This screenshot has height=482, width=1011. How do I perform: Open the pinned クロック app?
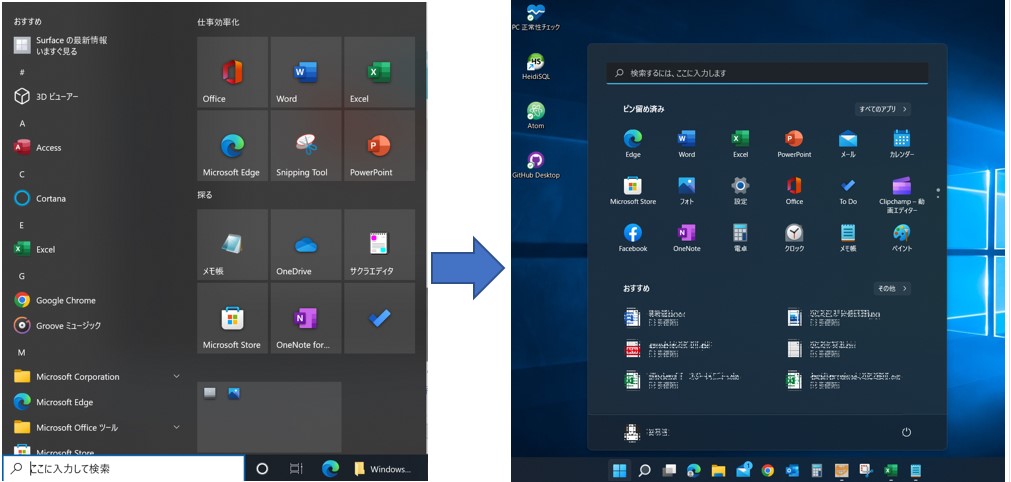tap(794, 238)
